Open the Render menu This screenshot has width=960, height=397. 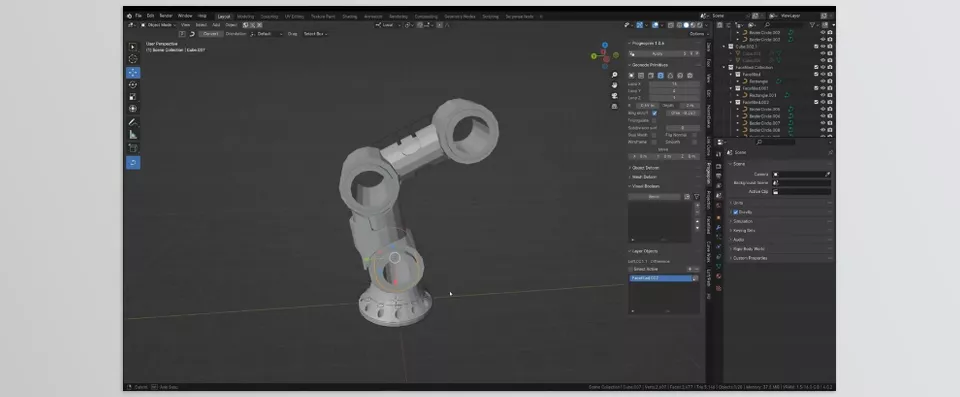tap(166, 16)
